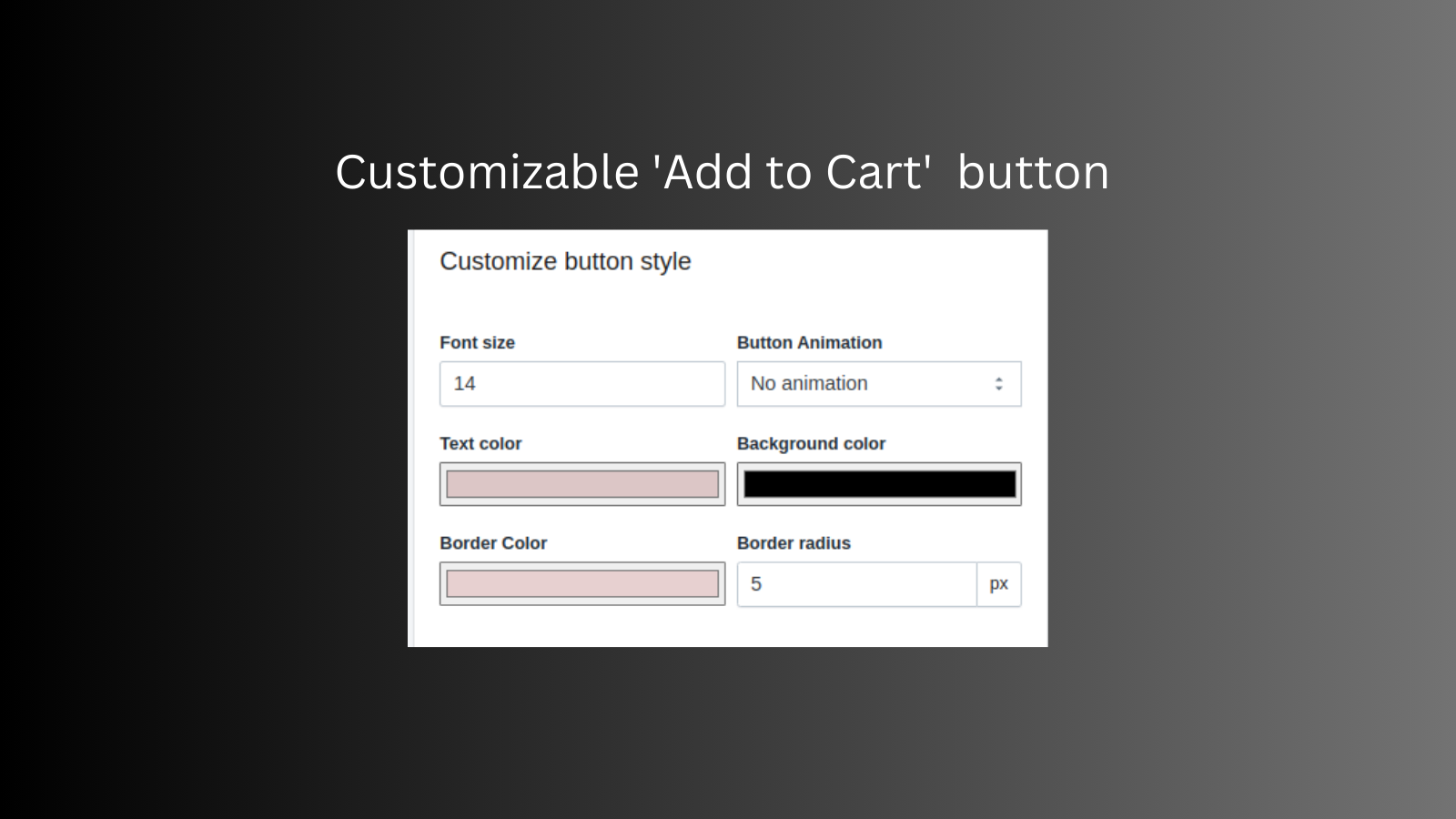Click the "Customizable 'Add to Cart' button" title

(723, 172)
